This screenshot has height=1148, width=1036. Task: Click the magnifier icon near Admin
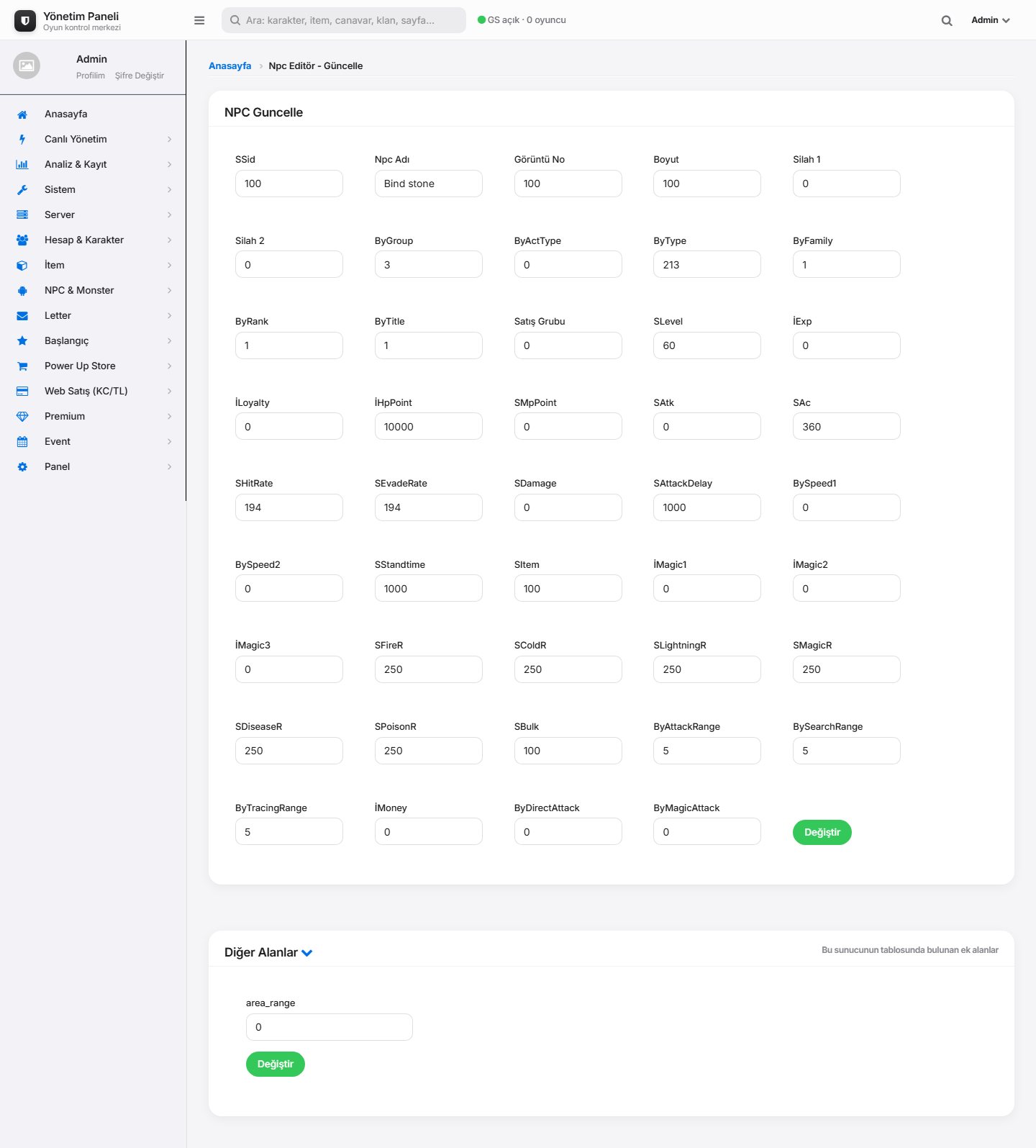[x=947, y=20]
